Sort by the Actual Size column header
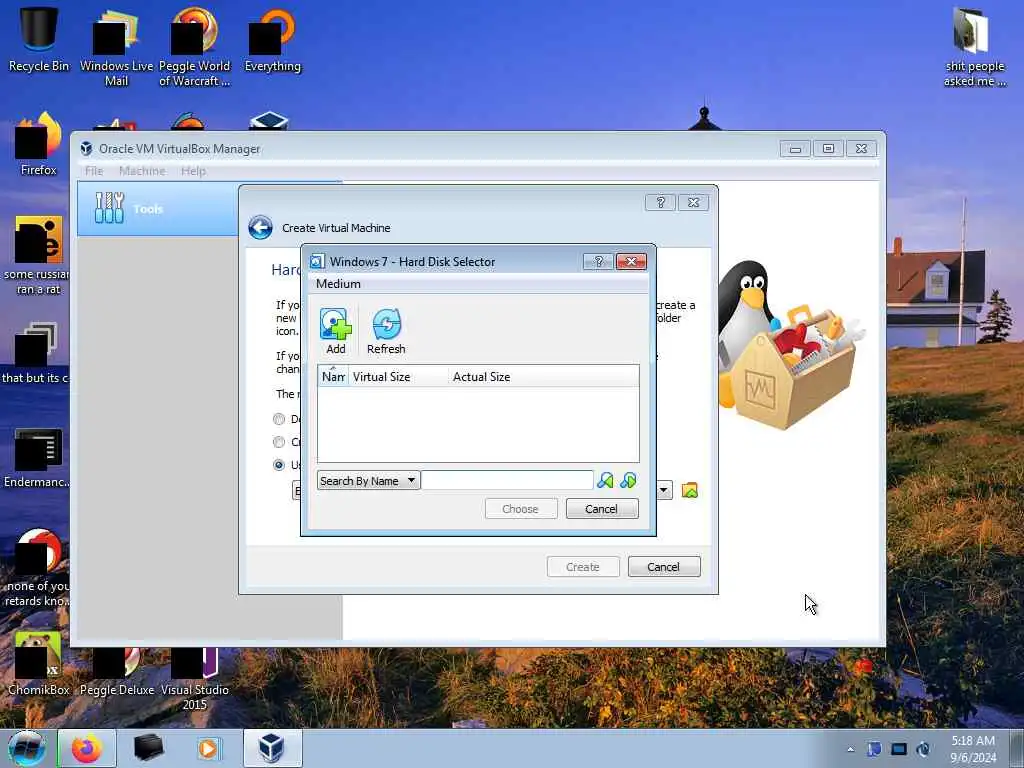This screenshot has width=1024, height=768. tap(543, 377)
